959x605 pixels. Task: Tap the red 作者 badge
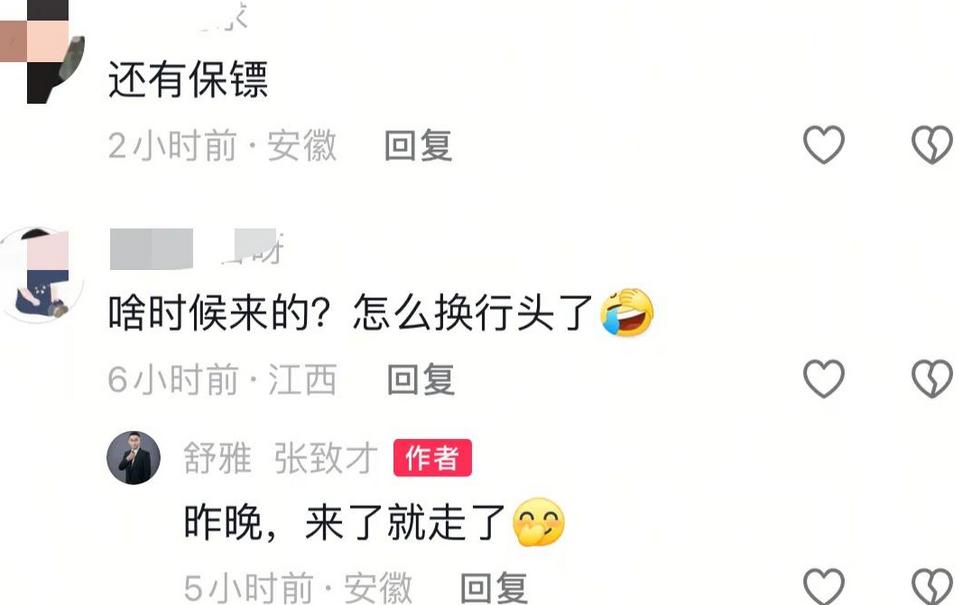(x=432, y=458)
